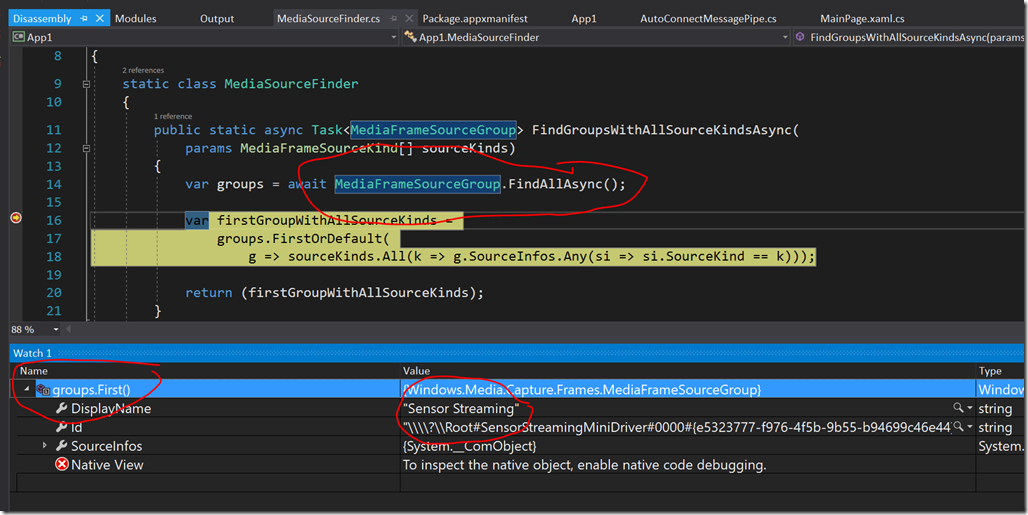This screenshot has height=515, width=1028.
Task: Click the Value column header in Watch
Action: click(x=416, y=371)
